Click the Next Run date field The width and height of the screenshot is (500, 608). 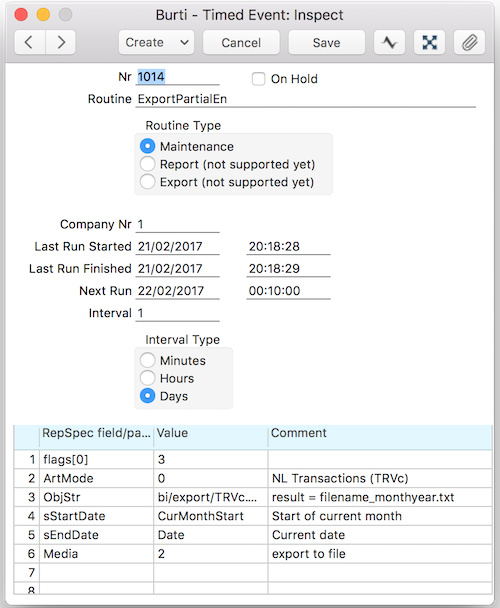point(177,291)
